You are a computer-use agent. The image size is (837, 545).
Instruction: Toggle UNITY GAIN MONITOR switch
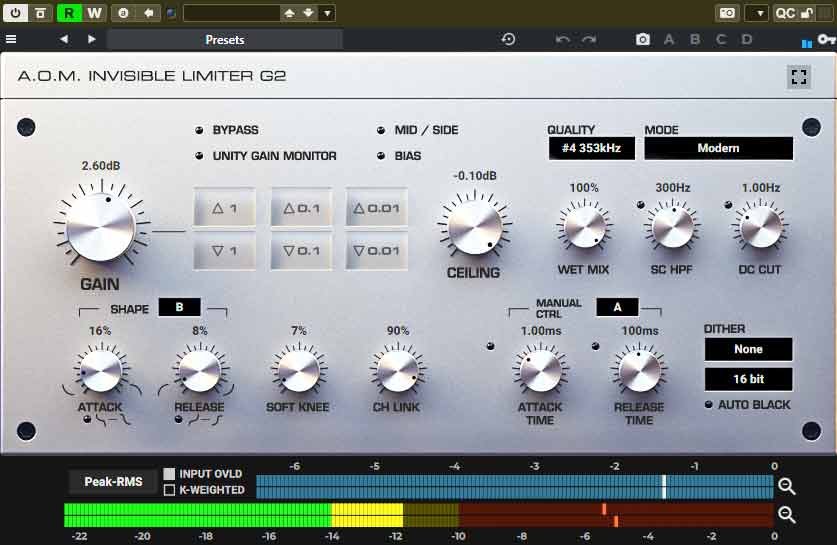pos(199,156)
